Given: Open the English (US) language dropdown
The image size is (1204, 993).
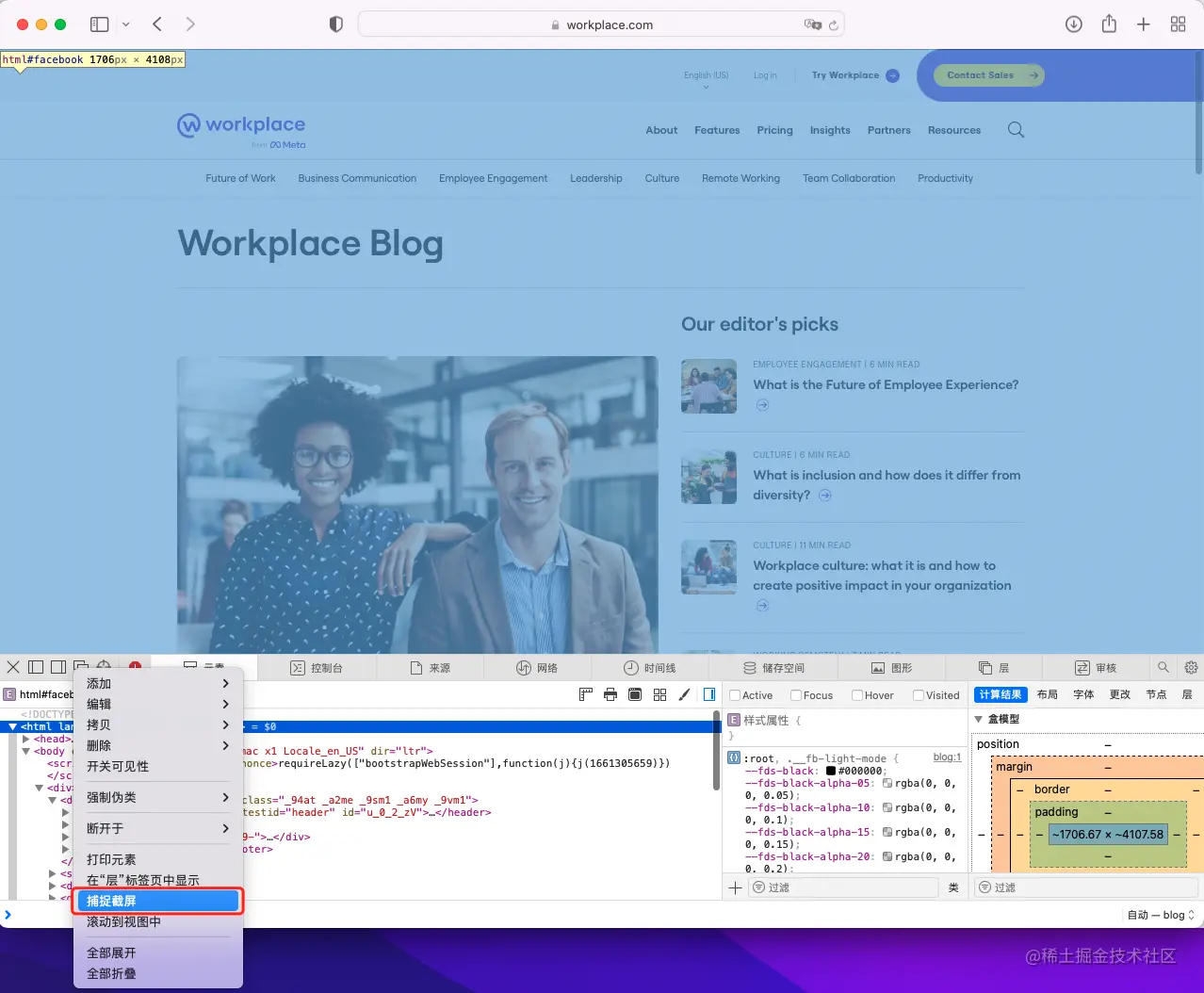Looking at the screenshot, I should coord(706,78).
